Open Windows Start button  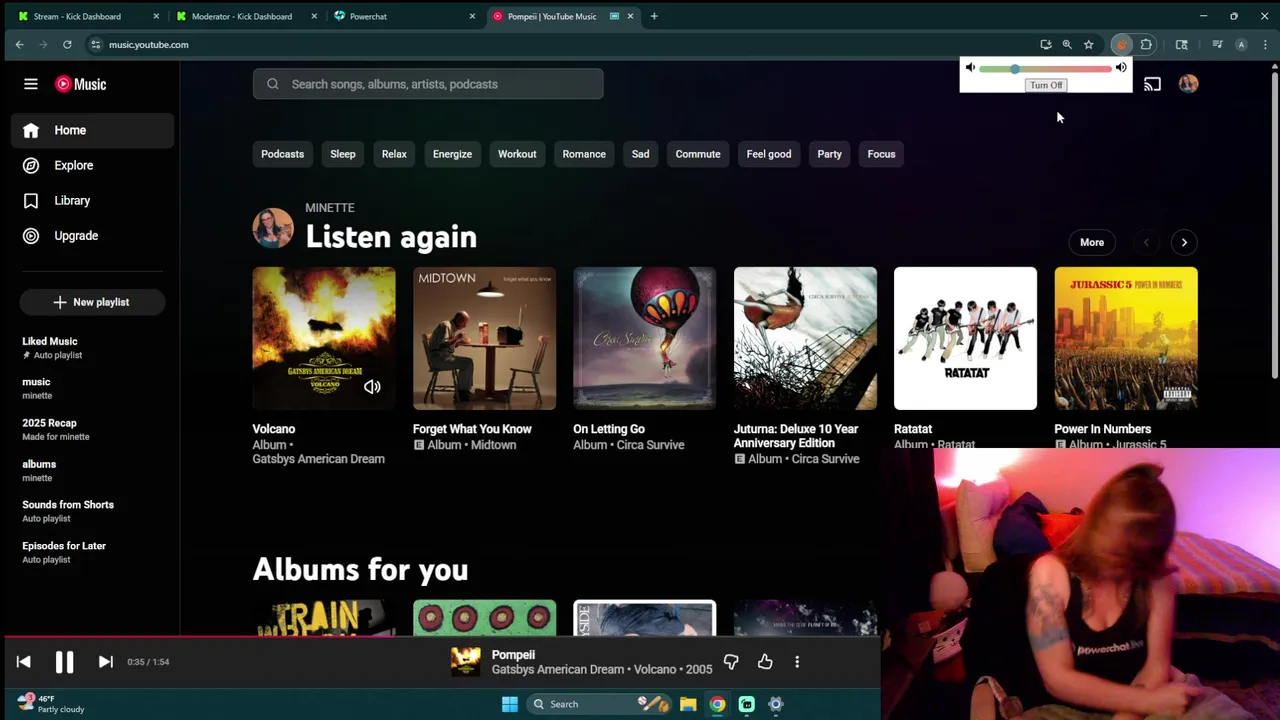pos(509,704)
